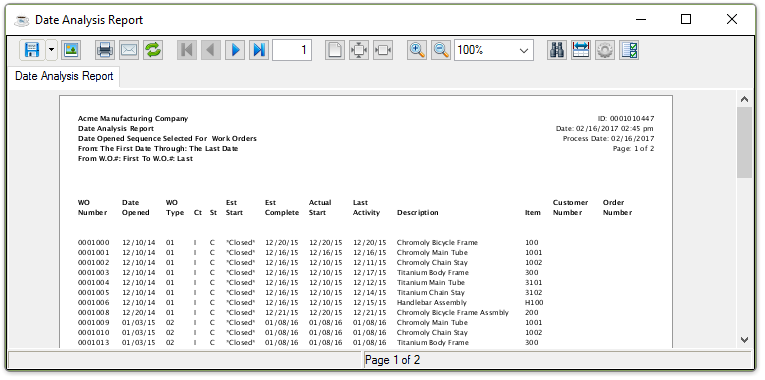Image resolution: width=765 pixels, height=380 pixels.
Task: Click the column width table icon
Action: pyautogui.click(x=581, y=50)
